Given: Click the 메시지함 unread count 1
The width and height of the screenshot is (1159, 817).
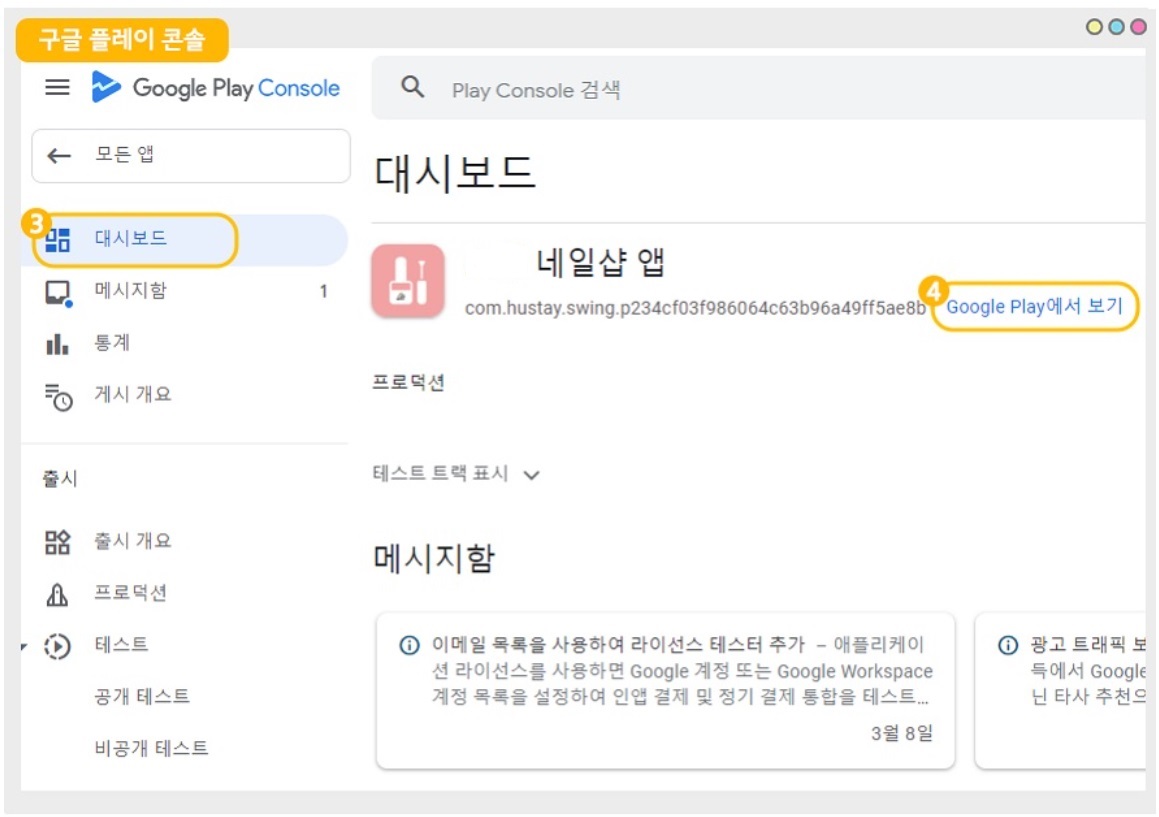Looking at the screenshot, I should [x=324, y=291].
